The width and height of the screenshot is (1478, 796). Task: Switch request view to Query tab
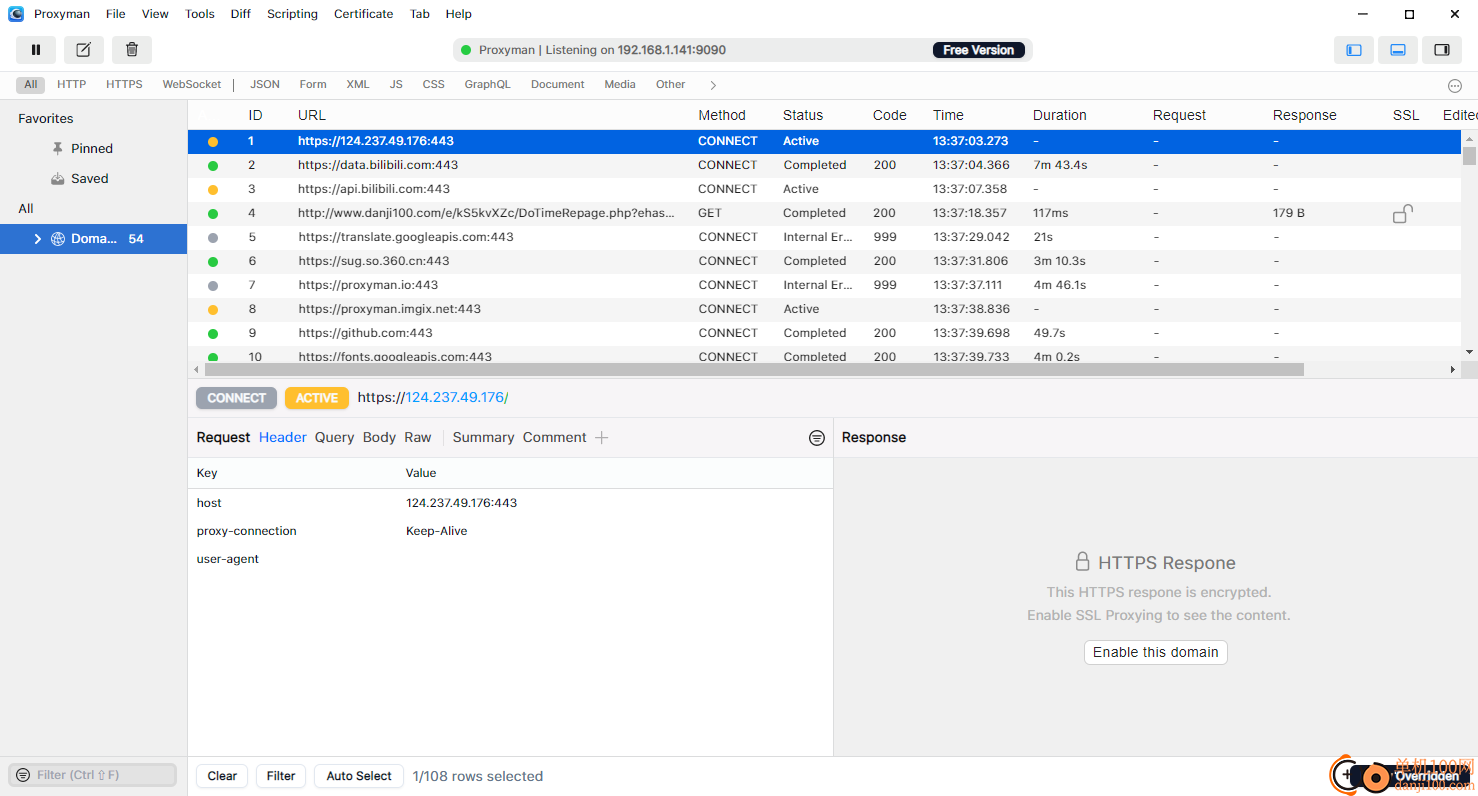coord(335,437)
